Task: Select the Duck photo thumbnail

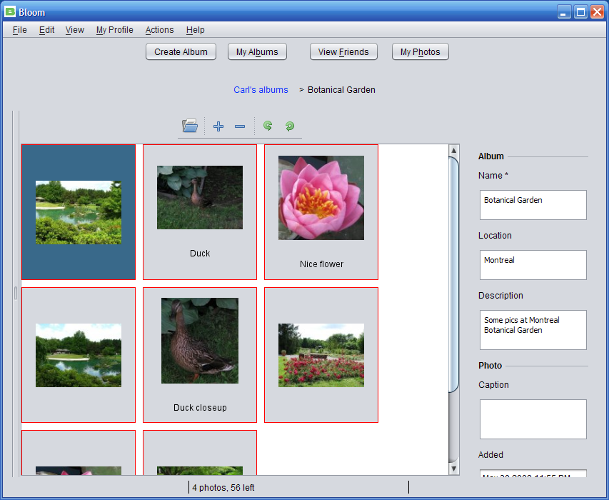Action: [200, 198]
